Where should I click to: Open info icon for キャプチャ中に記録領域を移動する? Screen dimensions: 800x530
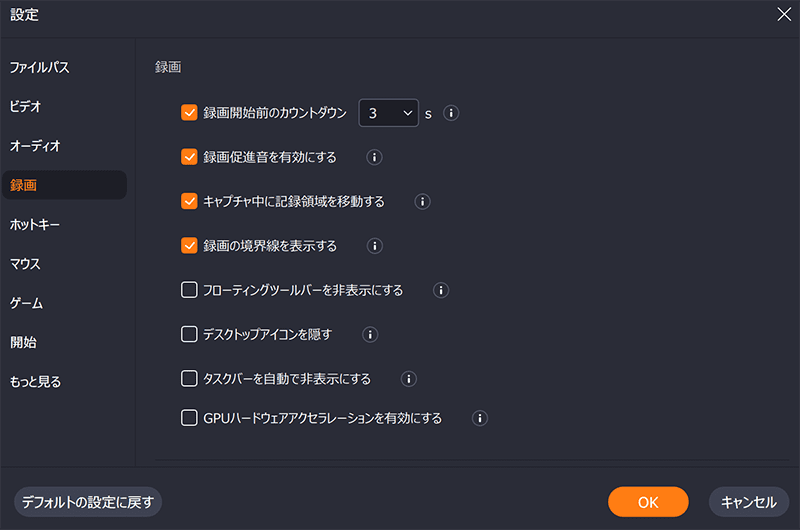click(422, 201)
